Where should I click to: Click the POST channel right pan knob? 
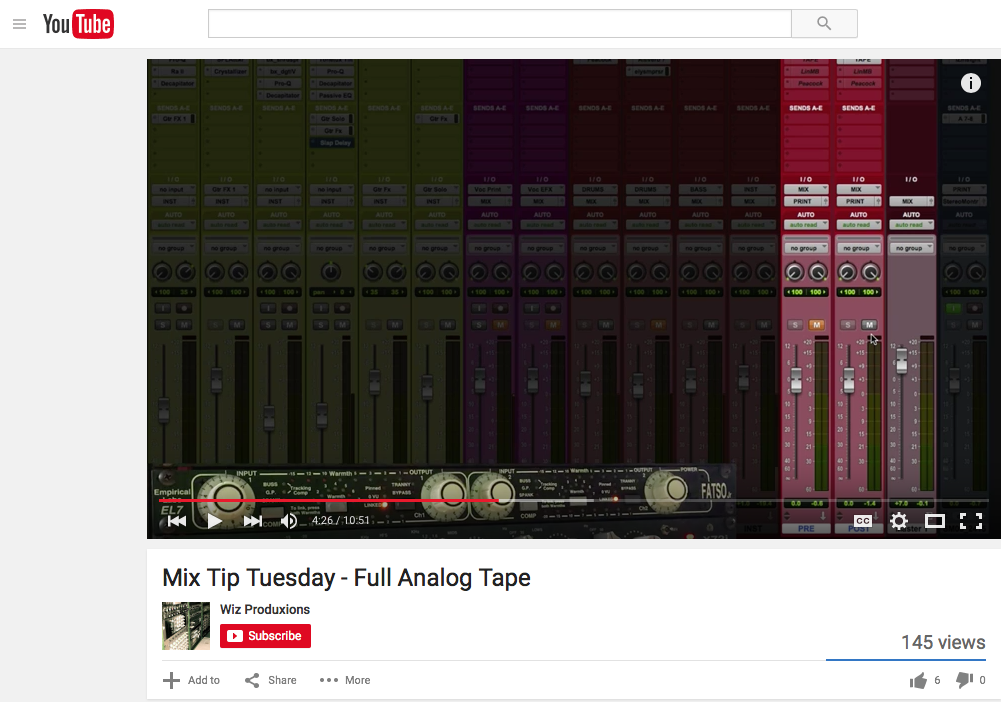click(871, 273)
